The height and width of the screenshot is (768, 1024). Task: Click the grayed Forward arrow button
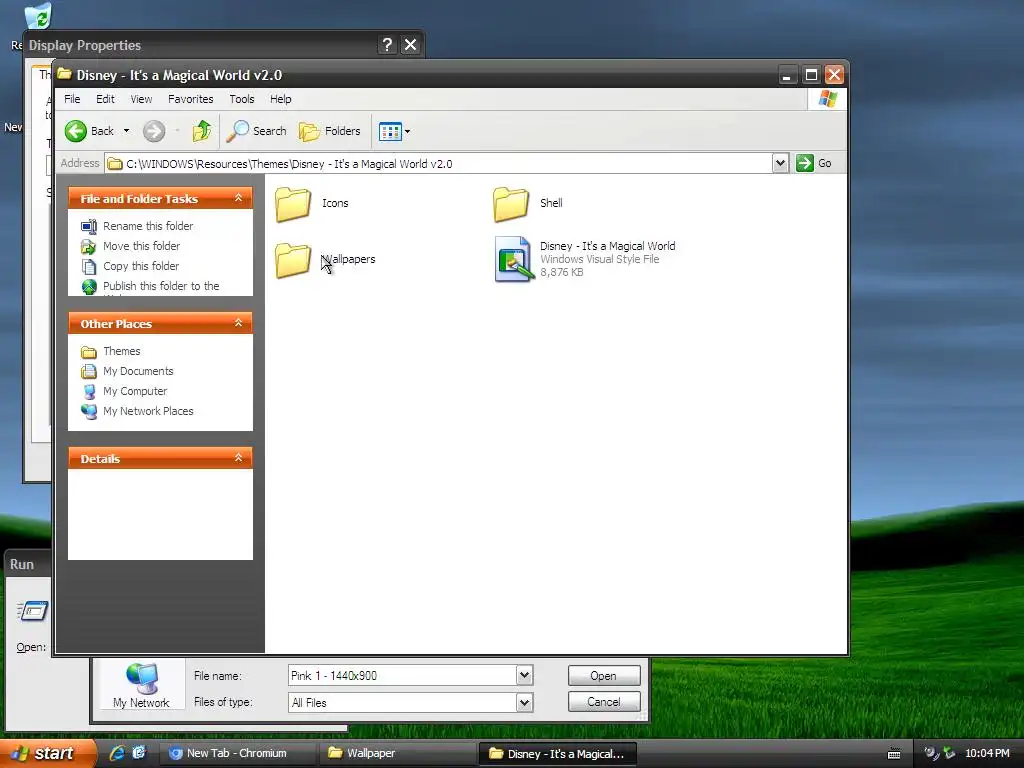click(154, 131)
